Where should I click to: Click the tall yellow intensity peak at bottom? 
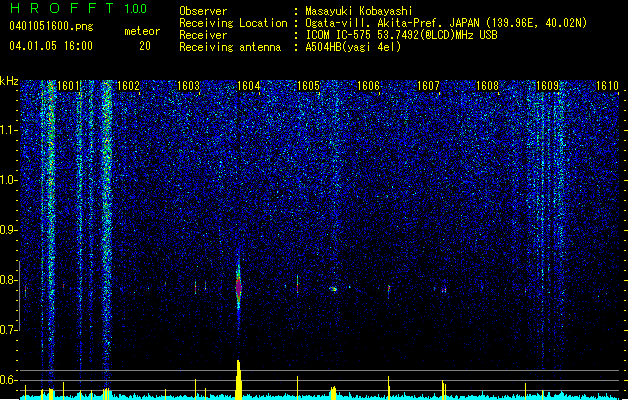point(239,379)
